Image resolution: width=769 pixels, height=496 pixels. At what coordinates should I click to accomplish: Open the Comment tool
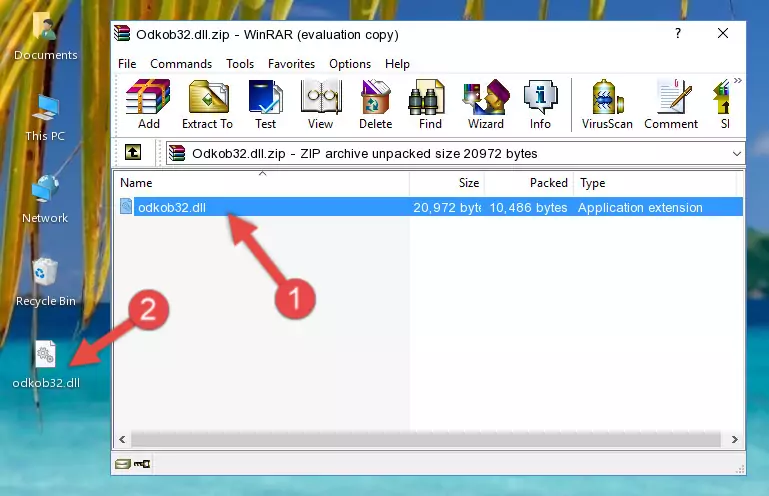[x=671, y=104]
